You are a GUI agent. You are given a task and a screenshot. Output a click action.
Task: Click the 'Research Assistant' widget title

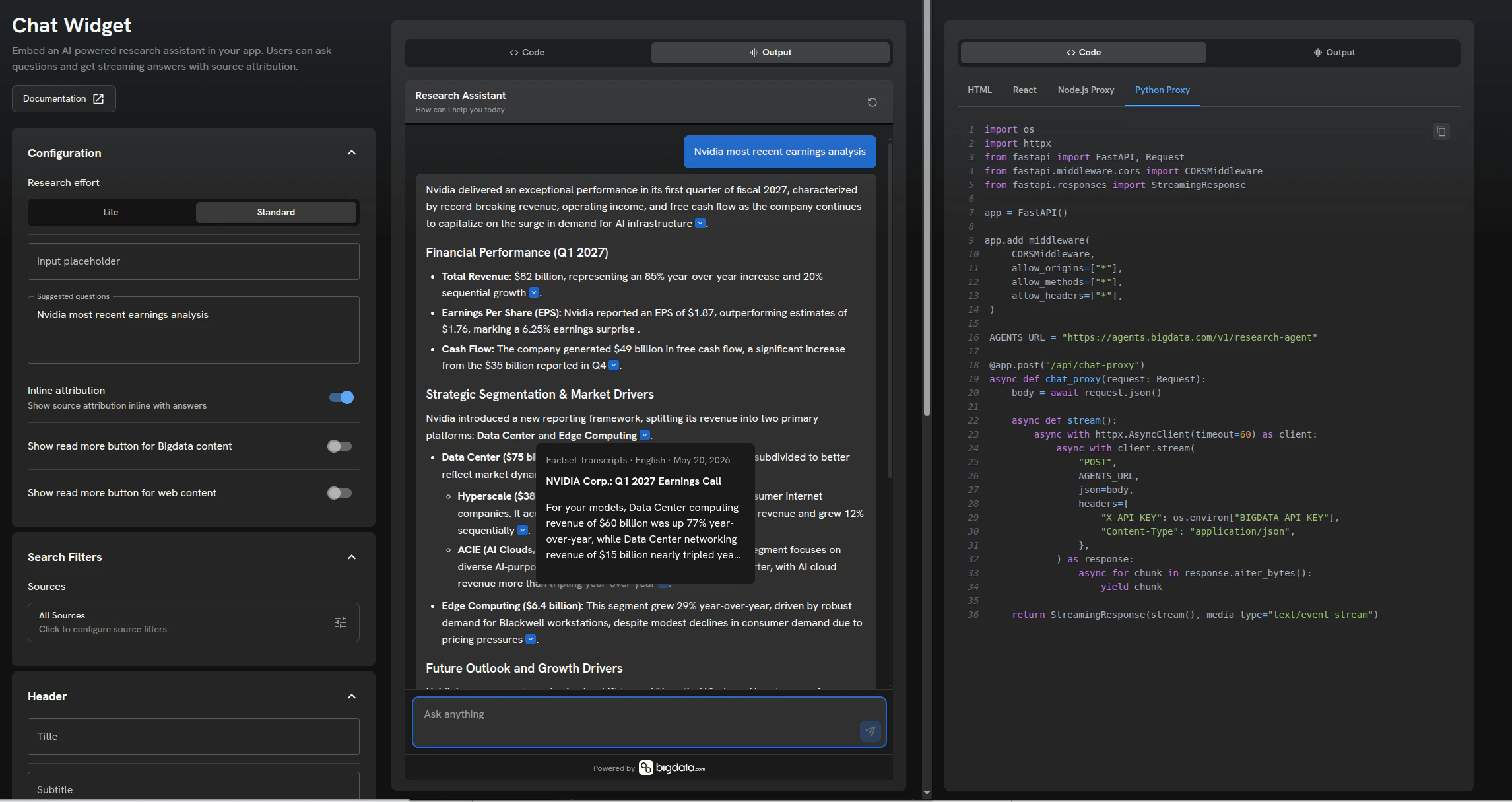pos(460,96)
